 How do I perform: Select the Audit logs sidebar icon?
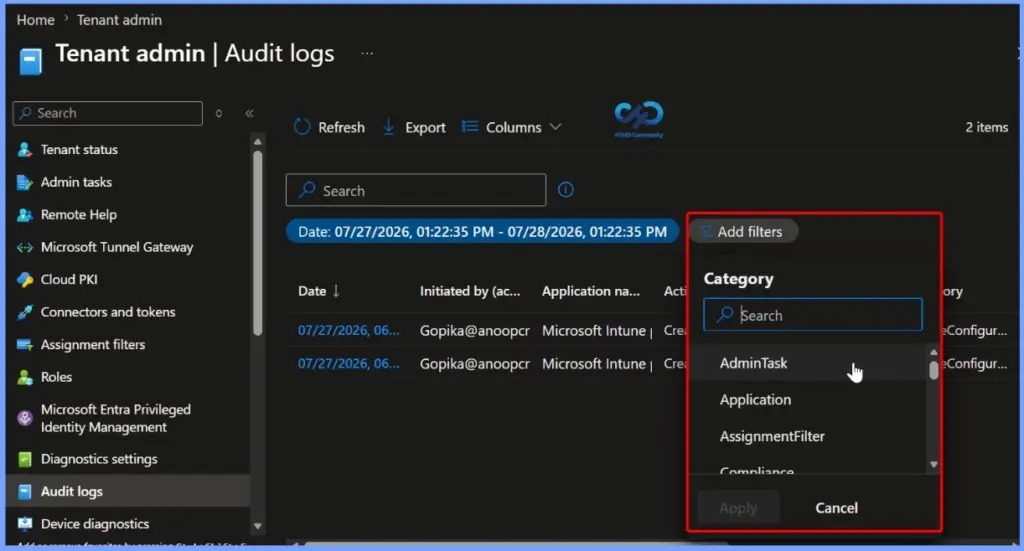click(x=25, y=492)
